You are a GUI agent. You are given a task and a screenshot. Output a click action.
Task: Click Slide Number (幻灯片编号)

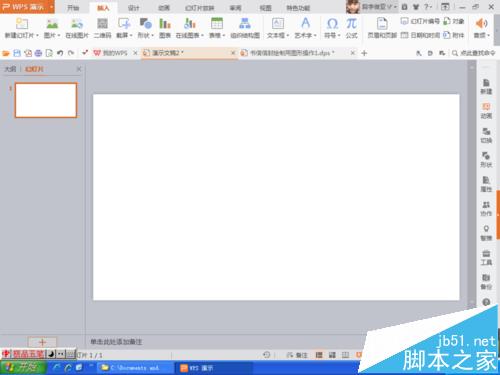420,21
